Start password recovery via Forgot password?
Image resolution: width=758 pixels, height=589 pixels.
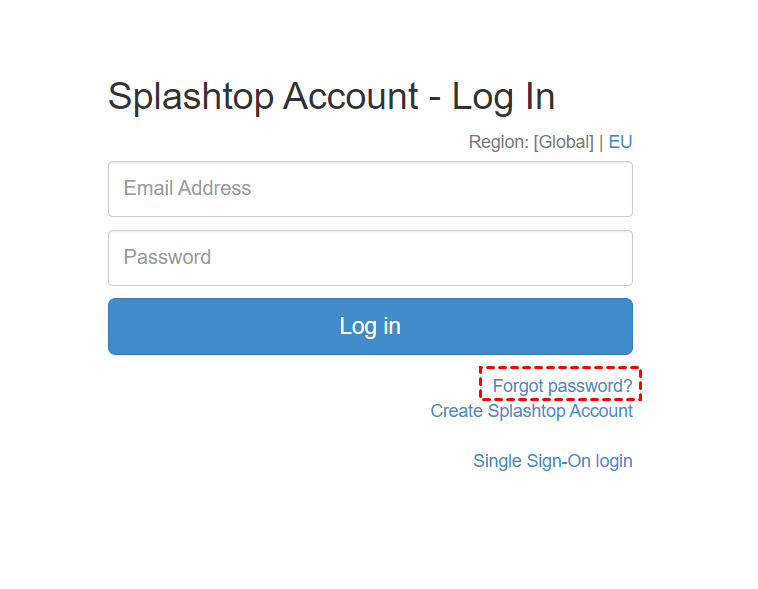(562, 385)
